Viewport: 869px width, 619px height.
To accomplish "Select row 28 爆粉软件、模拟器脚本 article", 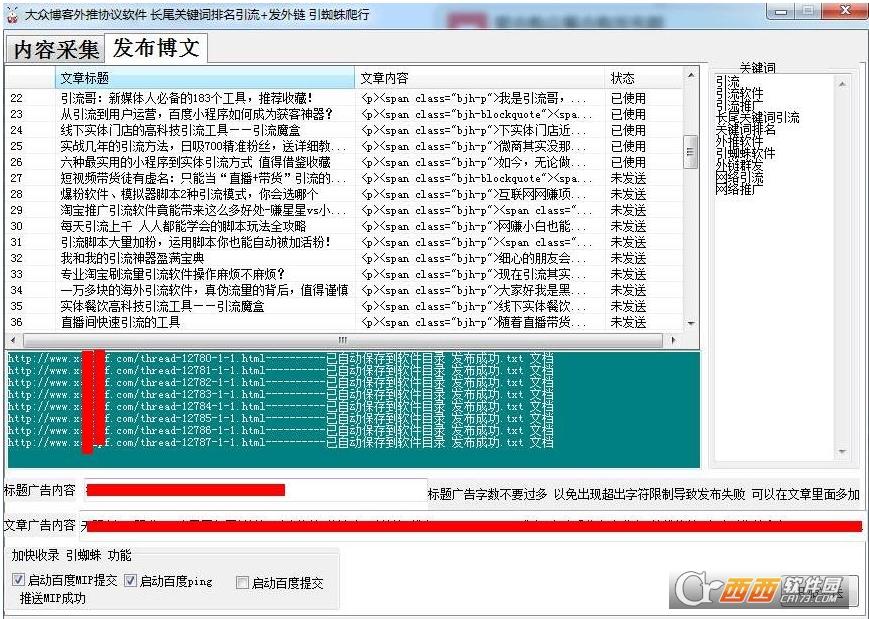I will (344, 195).
